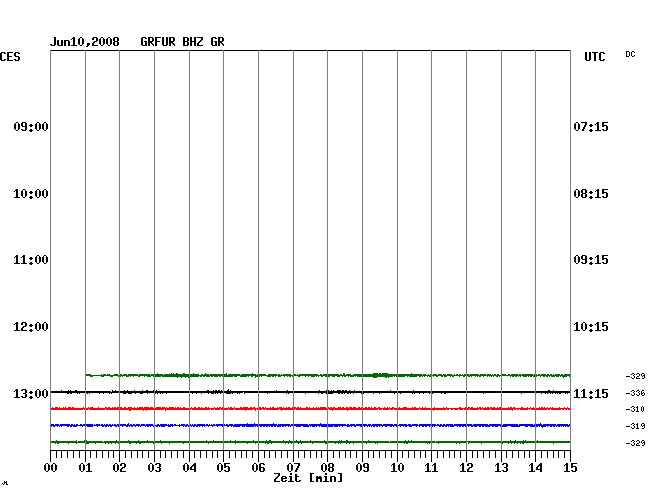Select the 11:00 CES time label

tap(31, 260)
